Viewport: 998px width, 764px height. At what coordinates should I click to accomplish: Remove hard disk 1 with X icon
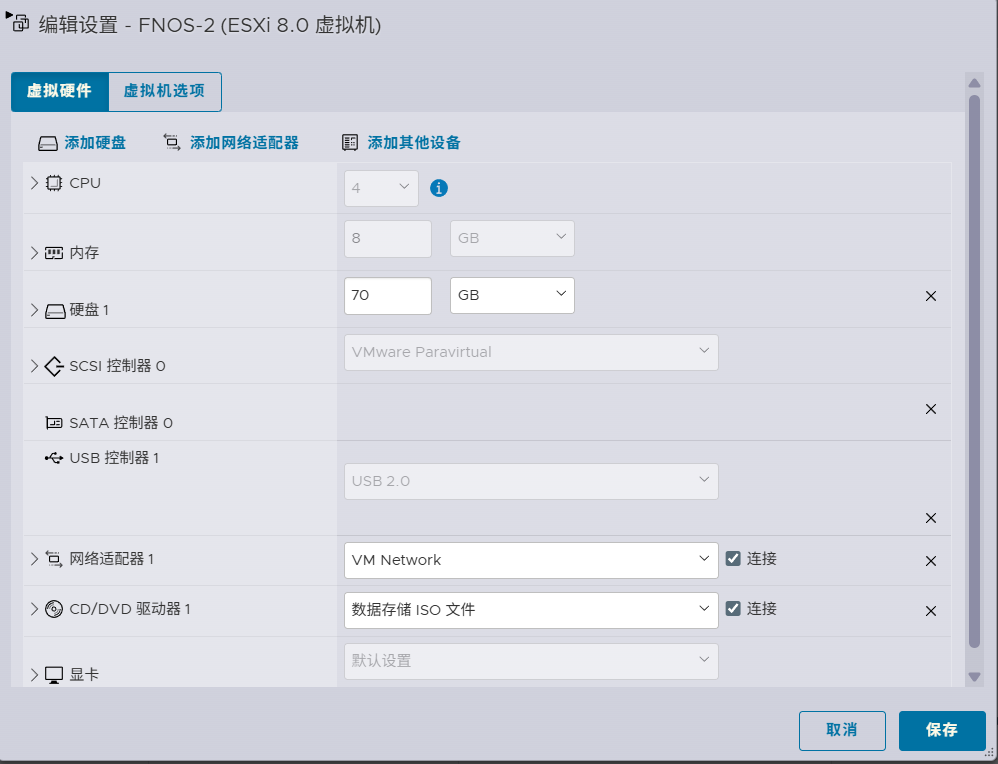[930, 296]
